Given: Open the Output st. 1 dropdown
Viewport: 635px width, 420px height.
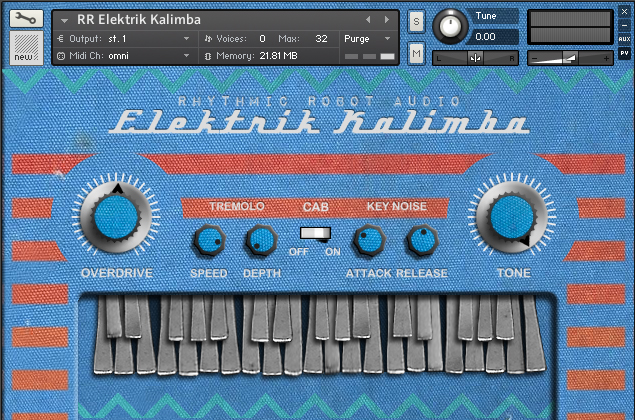Looking at the screenshot, I should coord(126,39).
